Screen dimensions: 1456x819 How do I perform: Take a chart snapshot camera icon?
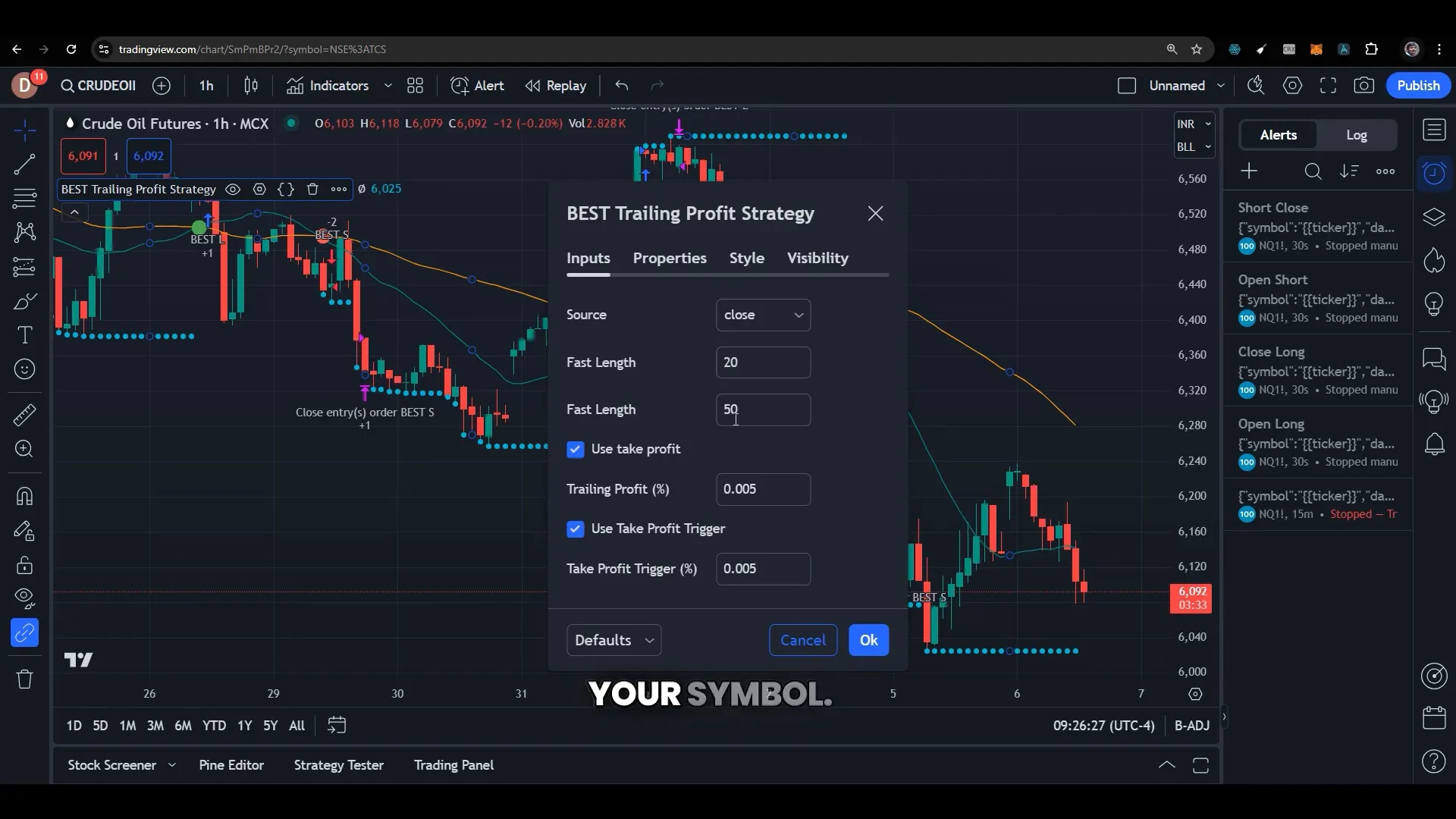(x=1364, y=86)
